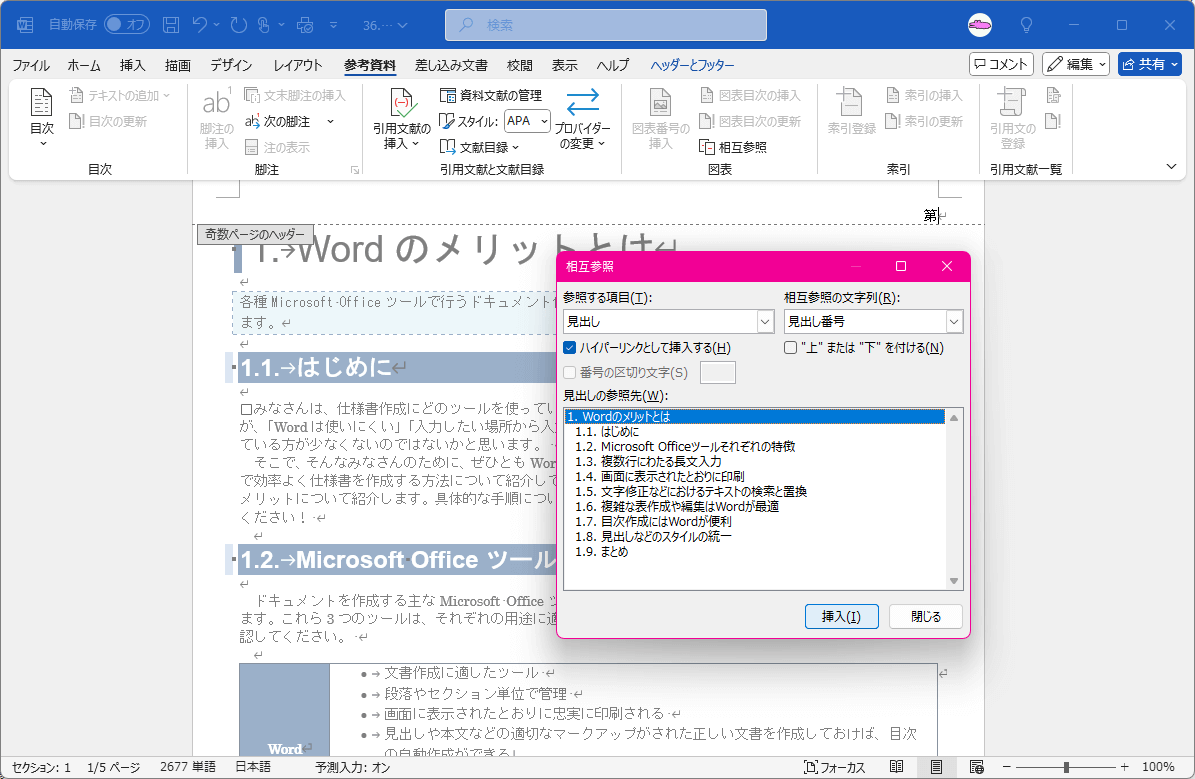The image size is (1195, 779).
Task: Click the save icon in the title bar
Action: point(171,25)
